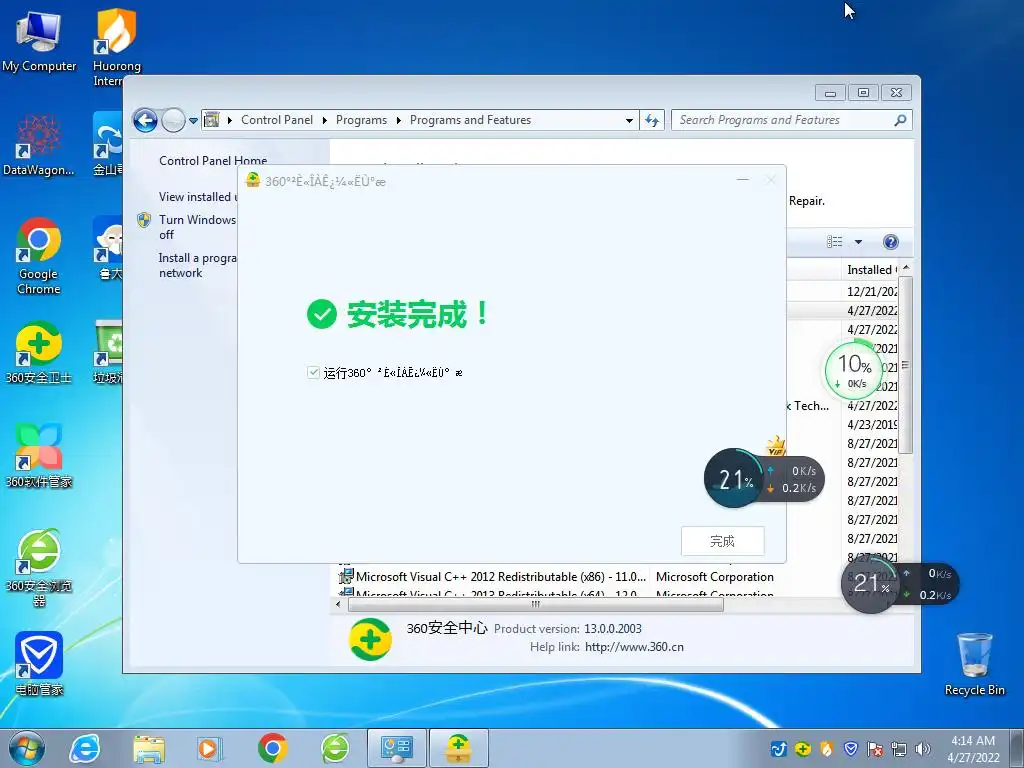
Task: Click the clock showing 4:14 AM
Action: (972, 748)
